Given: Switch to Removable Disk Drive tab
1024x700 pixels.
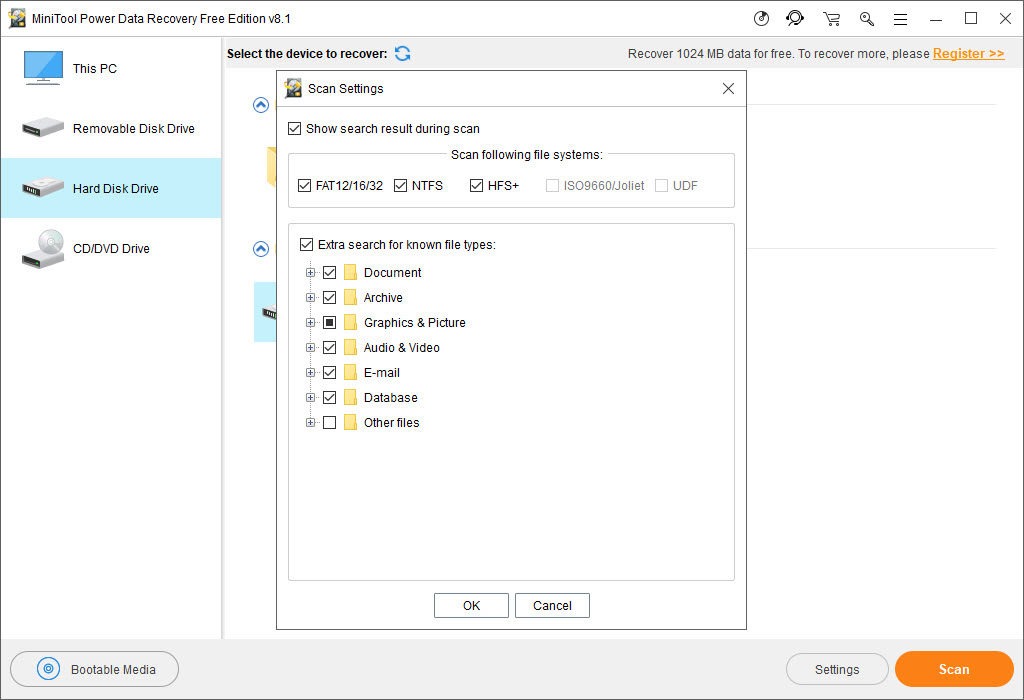Looking at the screenshot, I should pyautogui.click(x=111, y=128).
